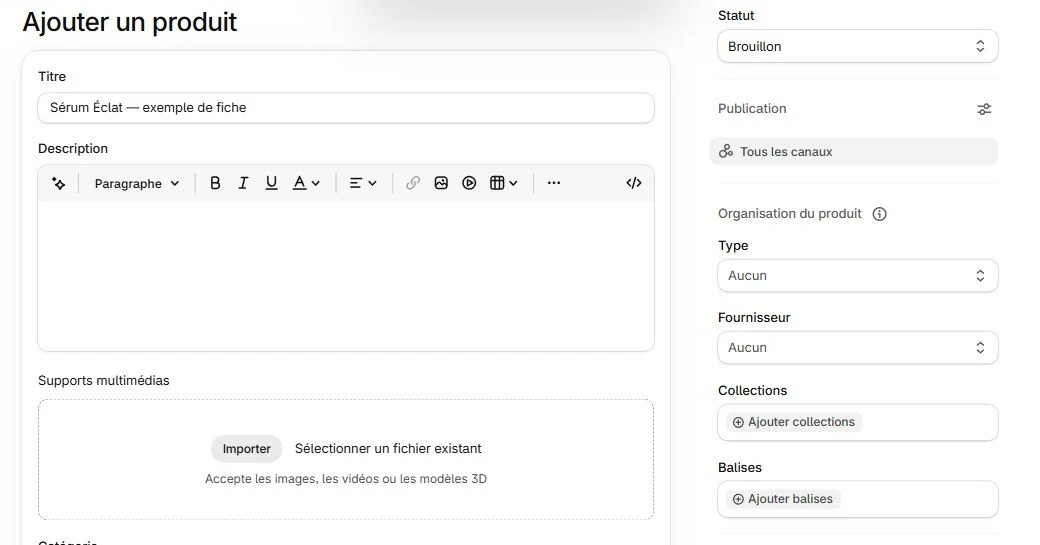The height and width of the screenshot is (545, 1040).
Task: Click Ajouter collections button
Action: pos(794,422)
